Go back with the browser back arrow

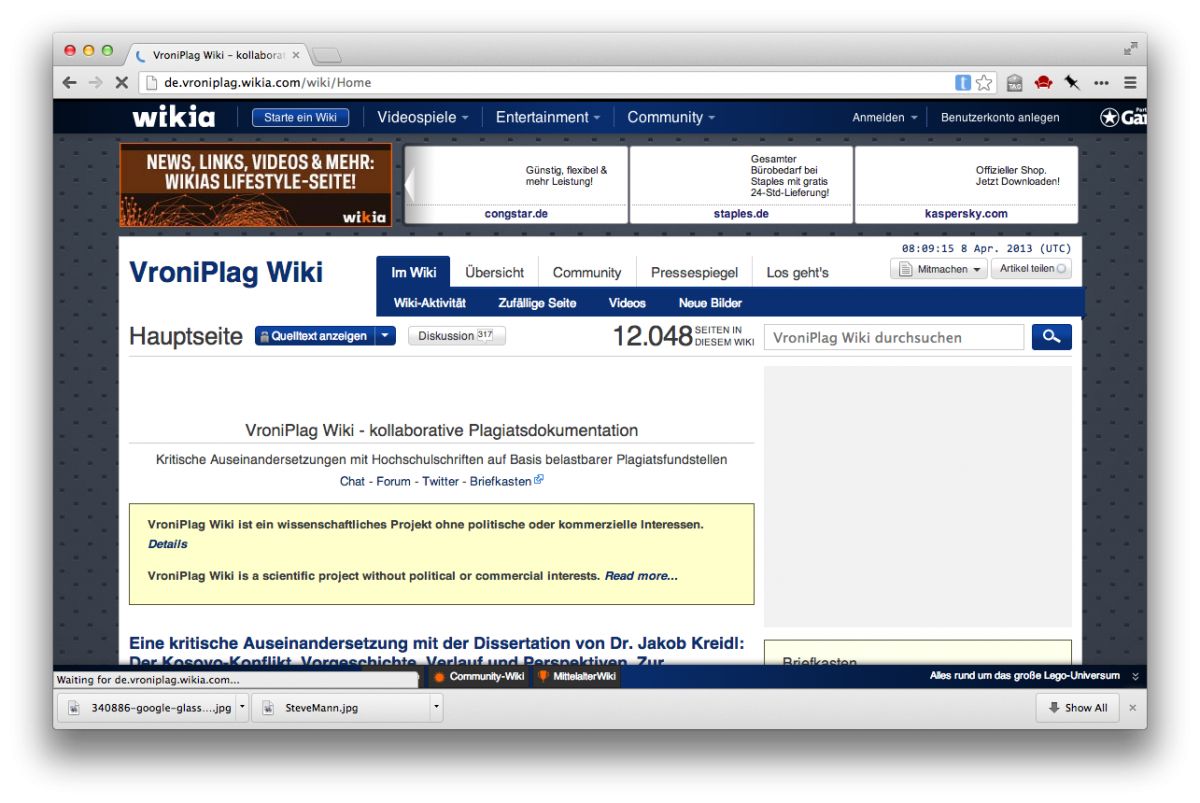click(x=69, y=83)
